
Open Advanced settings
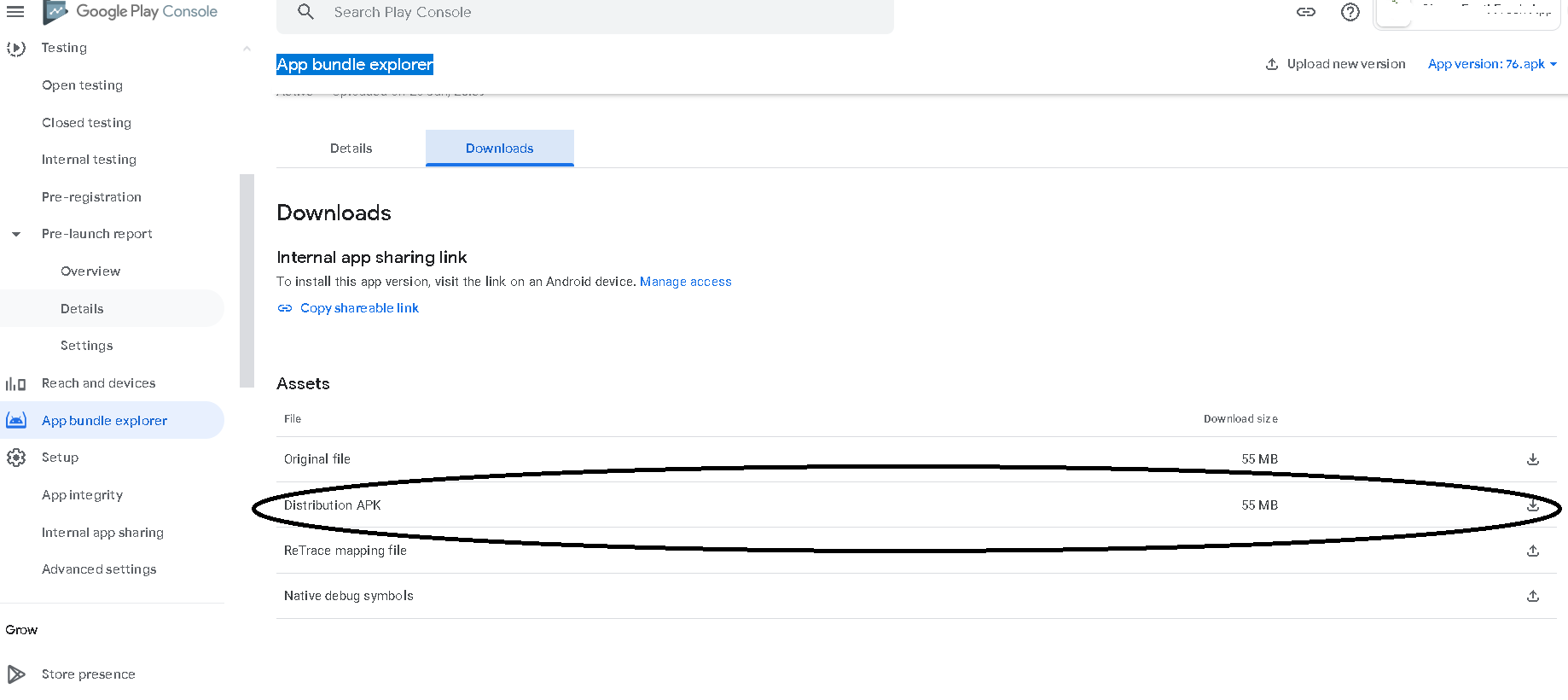99,569
